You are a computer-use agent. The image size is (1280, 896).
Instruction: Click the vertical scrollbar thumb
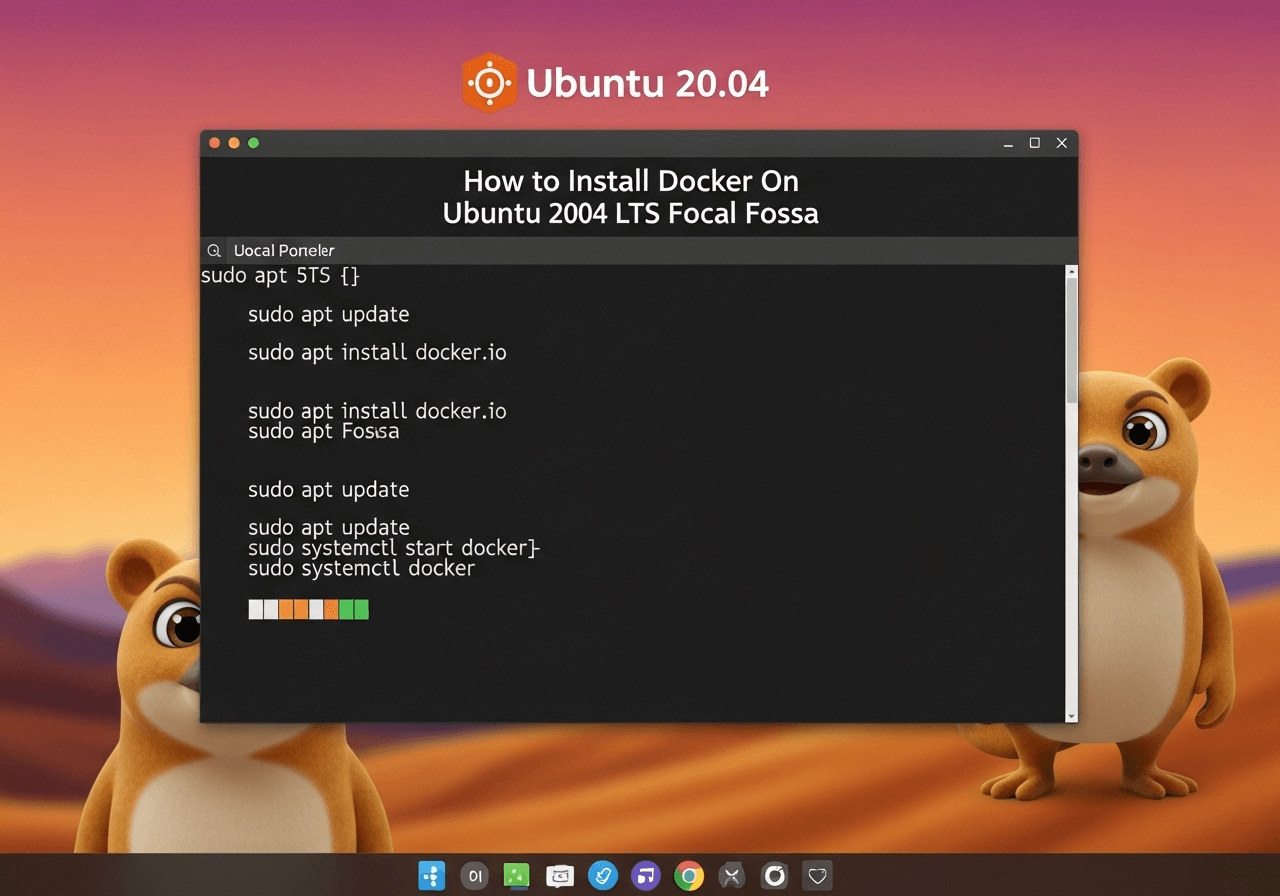click(1072, 340)
